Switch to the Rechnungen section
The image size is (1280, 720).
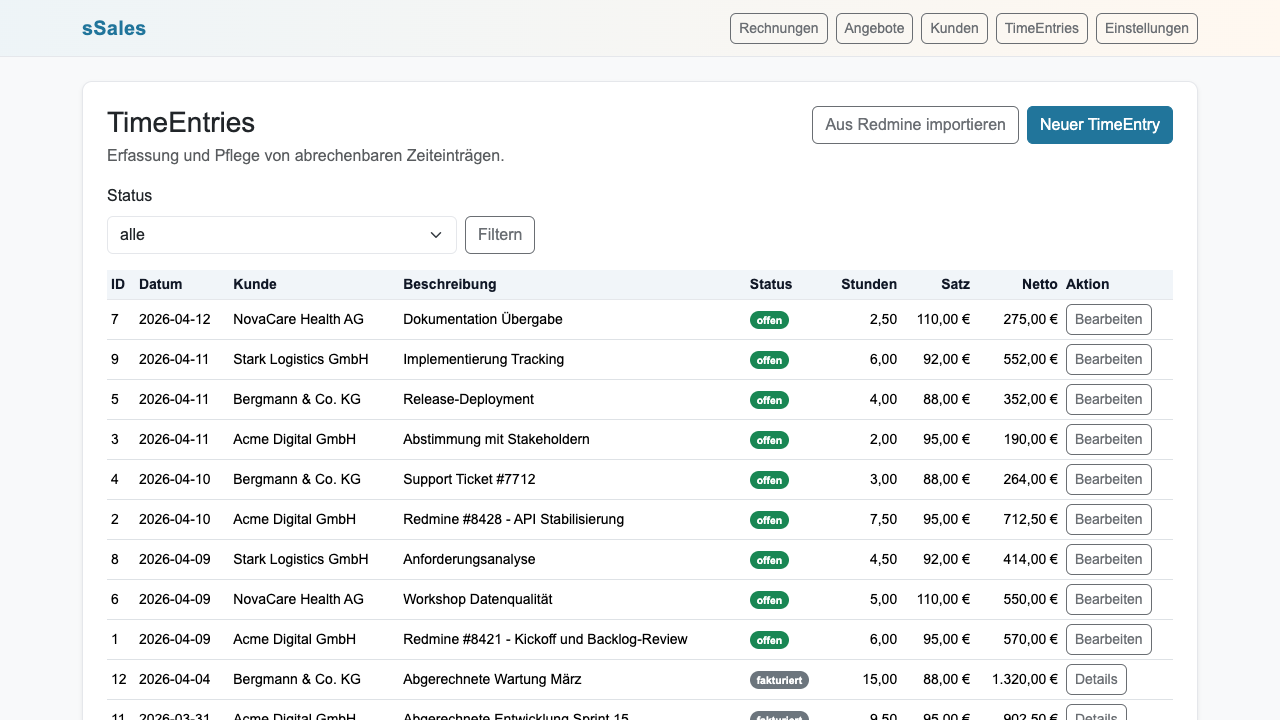(778, 28)
